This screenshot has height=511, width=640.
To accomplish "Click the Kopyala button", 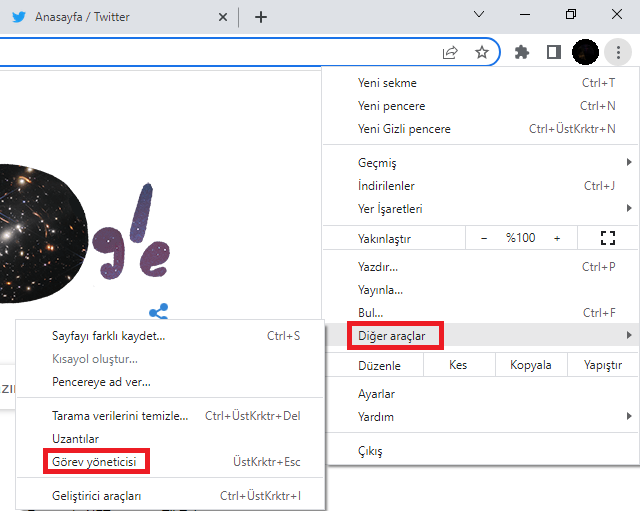I will (x=531, y=365).
